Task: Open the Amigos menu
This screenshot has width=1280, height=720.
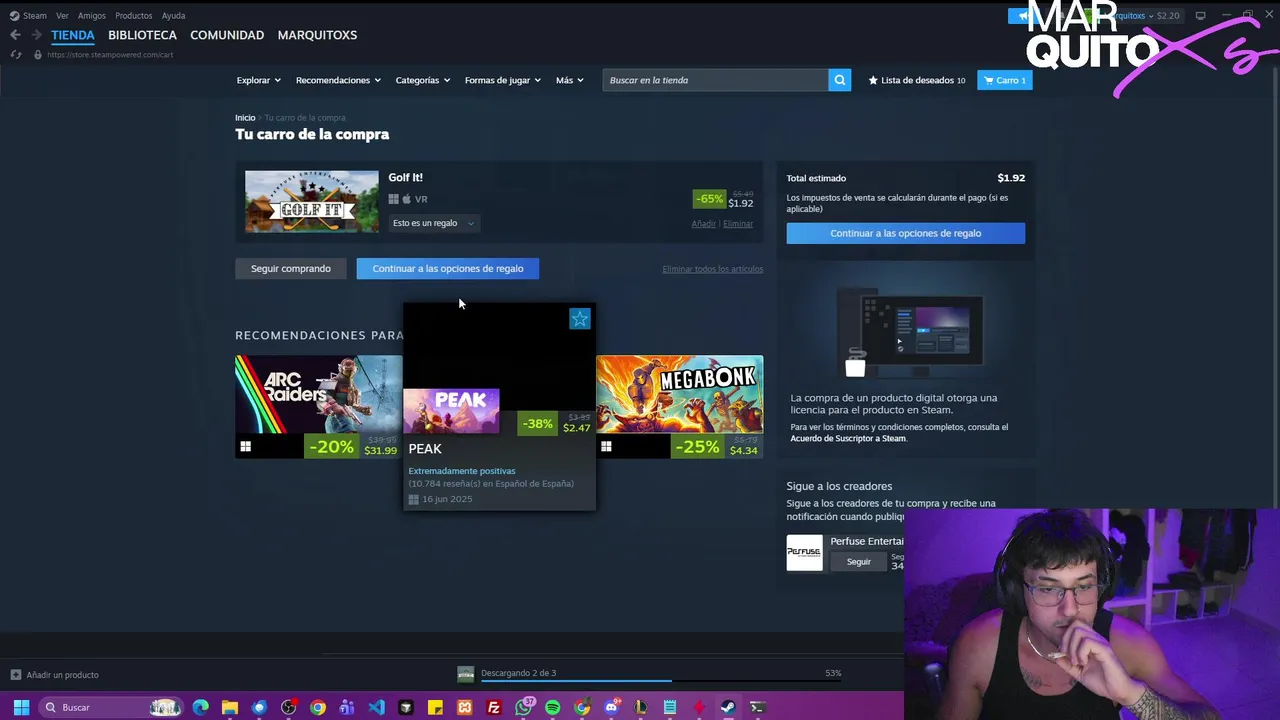Action: (x=92, y=16)
